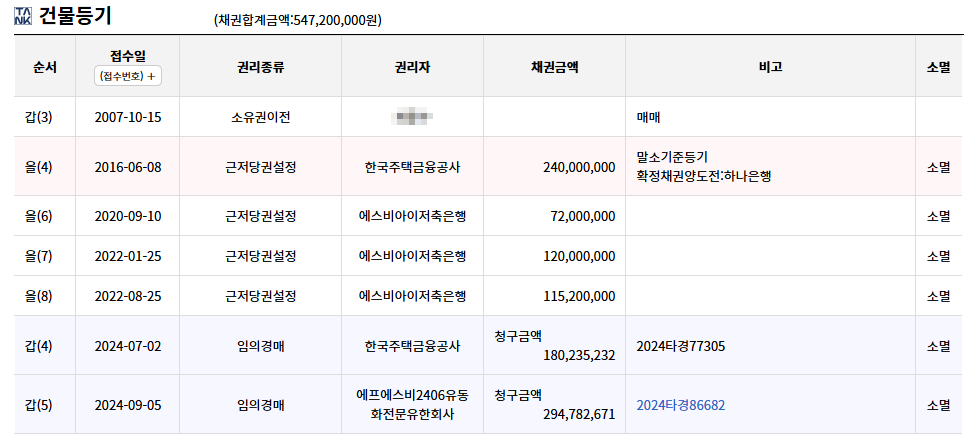Screen dimensions: 978x447
Task: Click 근저당권설정 in the 을(6) row
Action: pos(260,216)
